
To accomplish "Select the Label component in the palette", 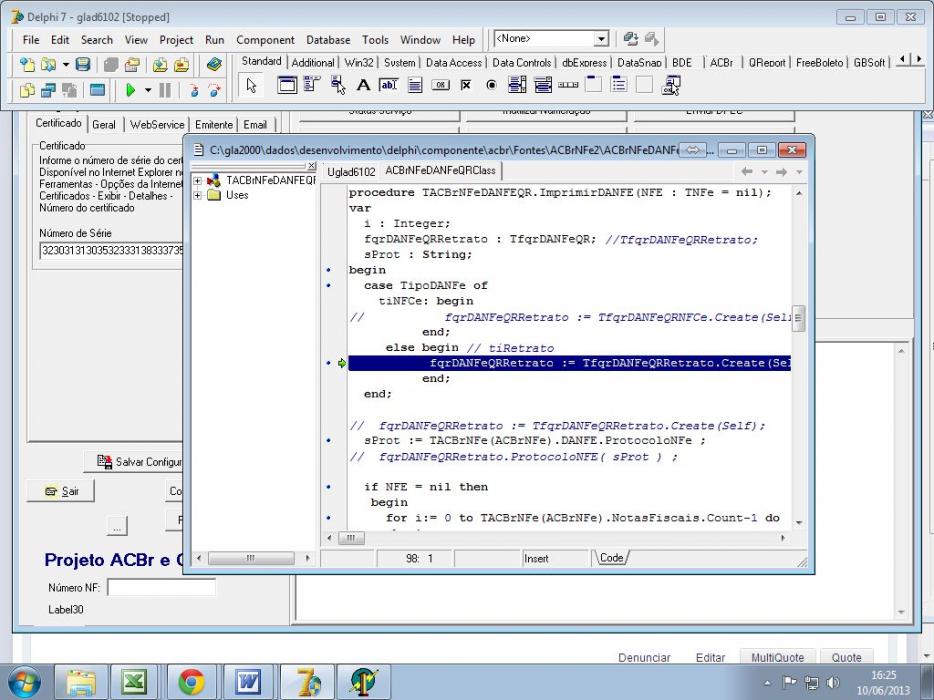I will point(363,85).
